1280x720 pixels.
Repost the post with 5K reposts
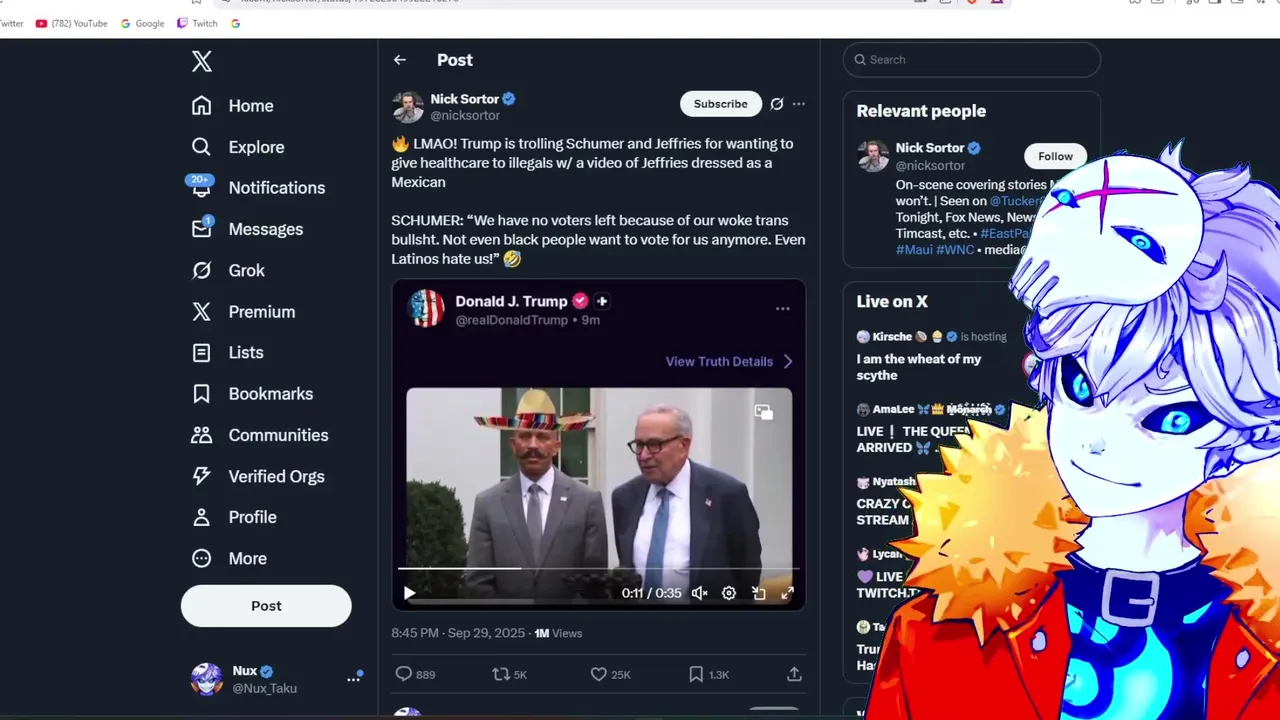point(510,675)
